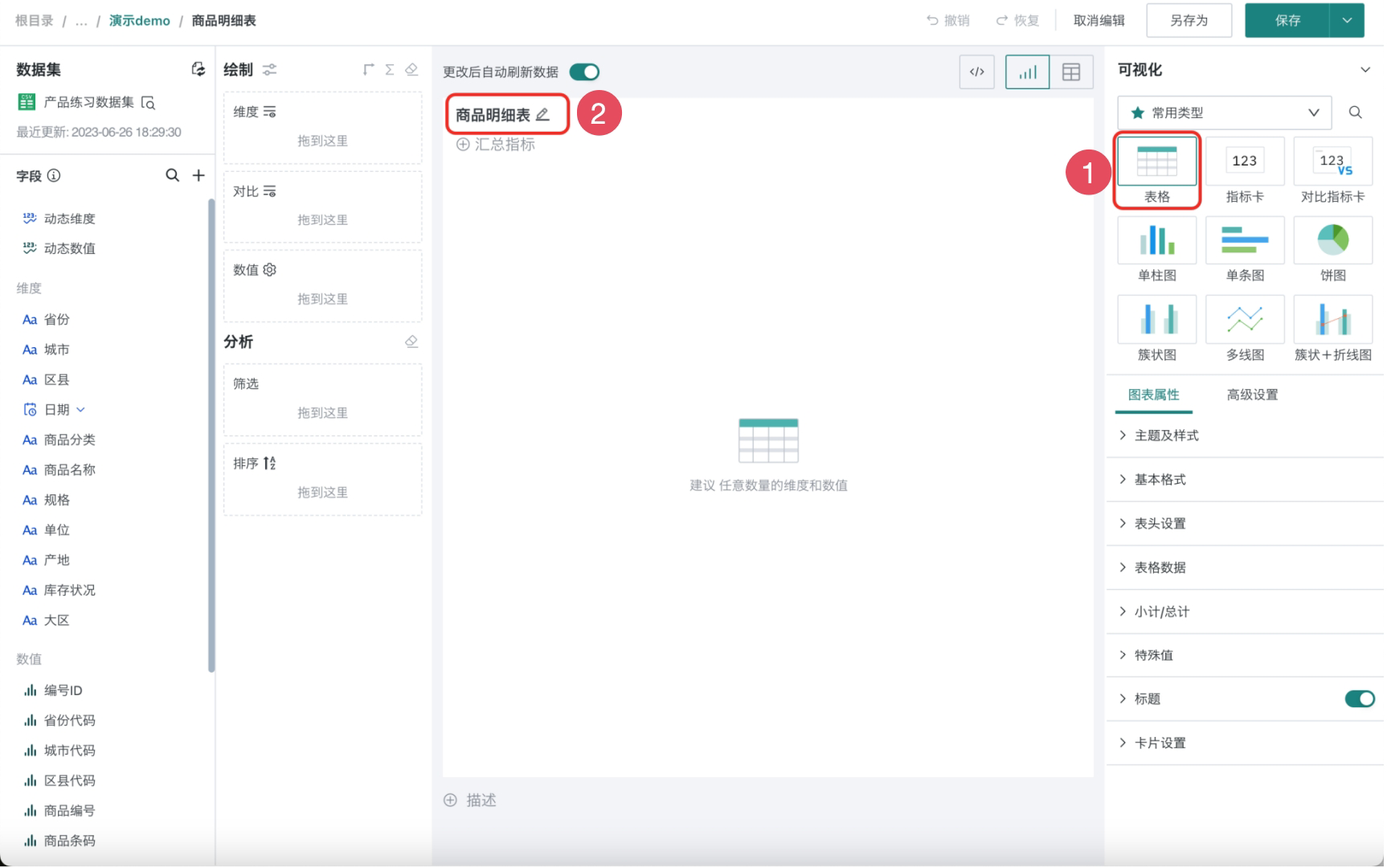1387x868 pixels.
Task: Open the save options dropdown arrow
Action: click(x=1347, y=21)
